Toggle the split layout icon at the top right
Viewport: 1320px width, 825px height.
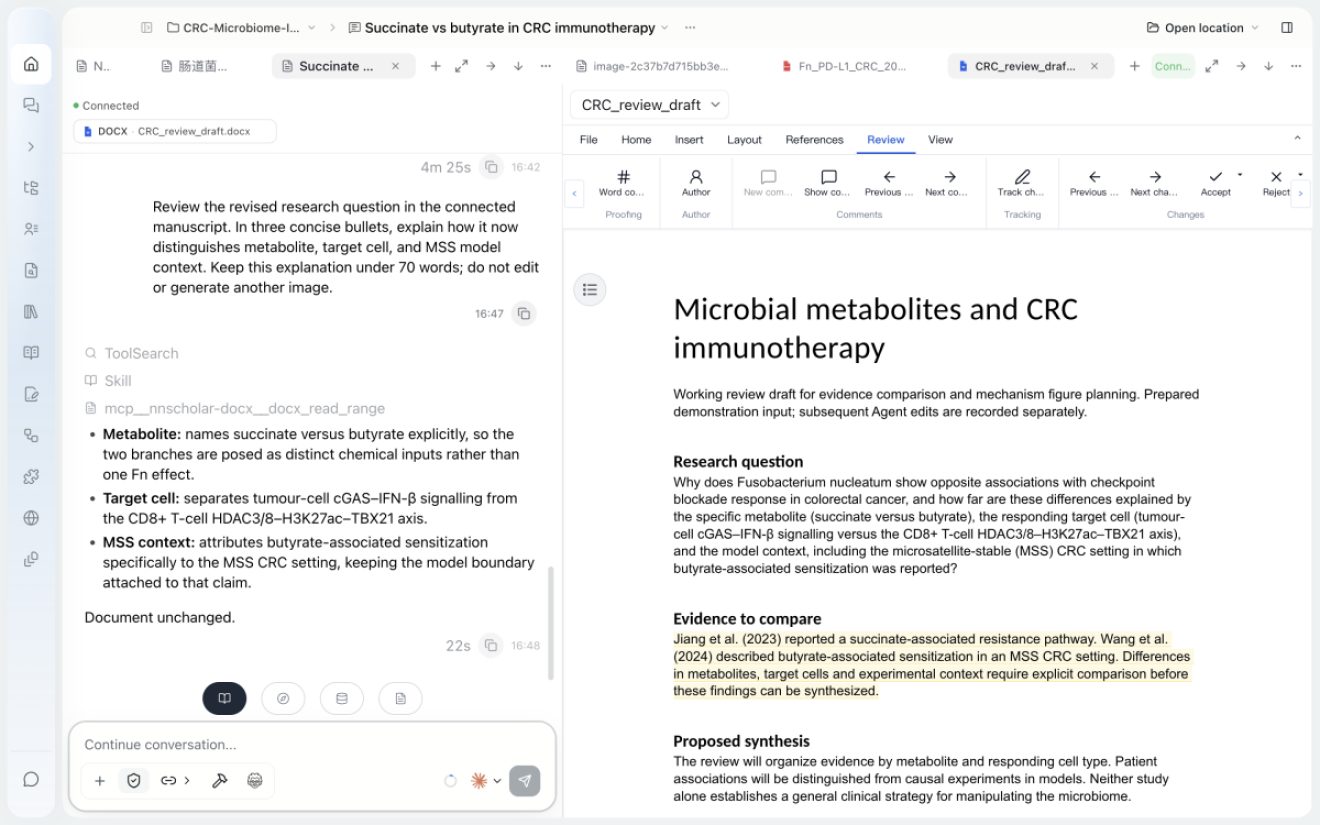1287,28
